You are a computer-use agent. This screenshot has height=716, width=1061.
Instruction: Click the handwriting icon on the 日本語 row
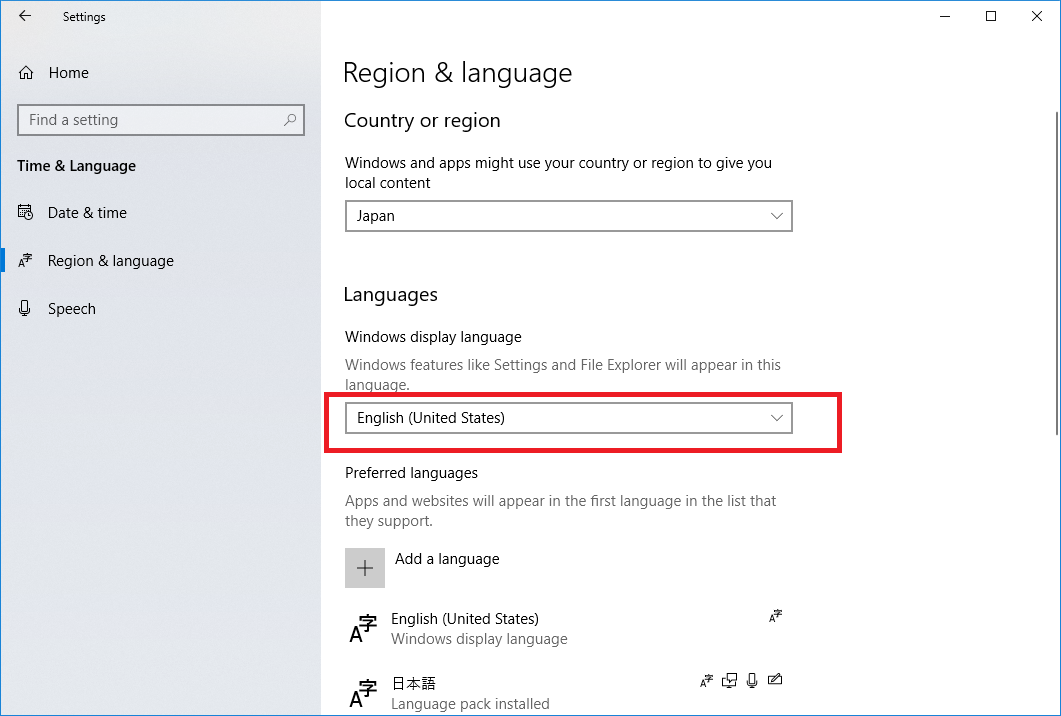[x=775, y=679]
